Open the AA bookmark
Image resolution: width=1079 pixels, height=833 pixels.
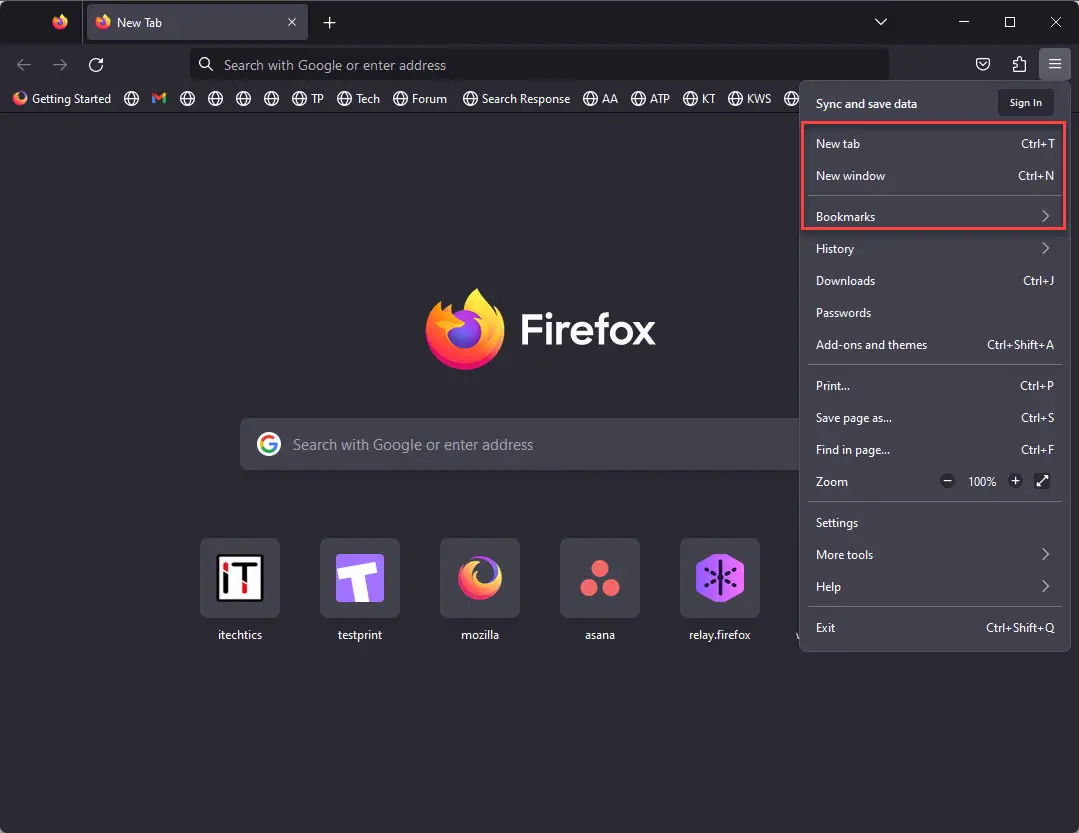click(x=600, y=98)
